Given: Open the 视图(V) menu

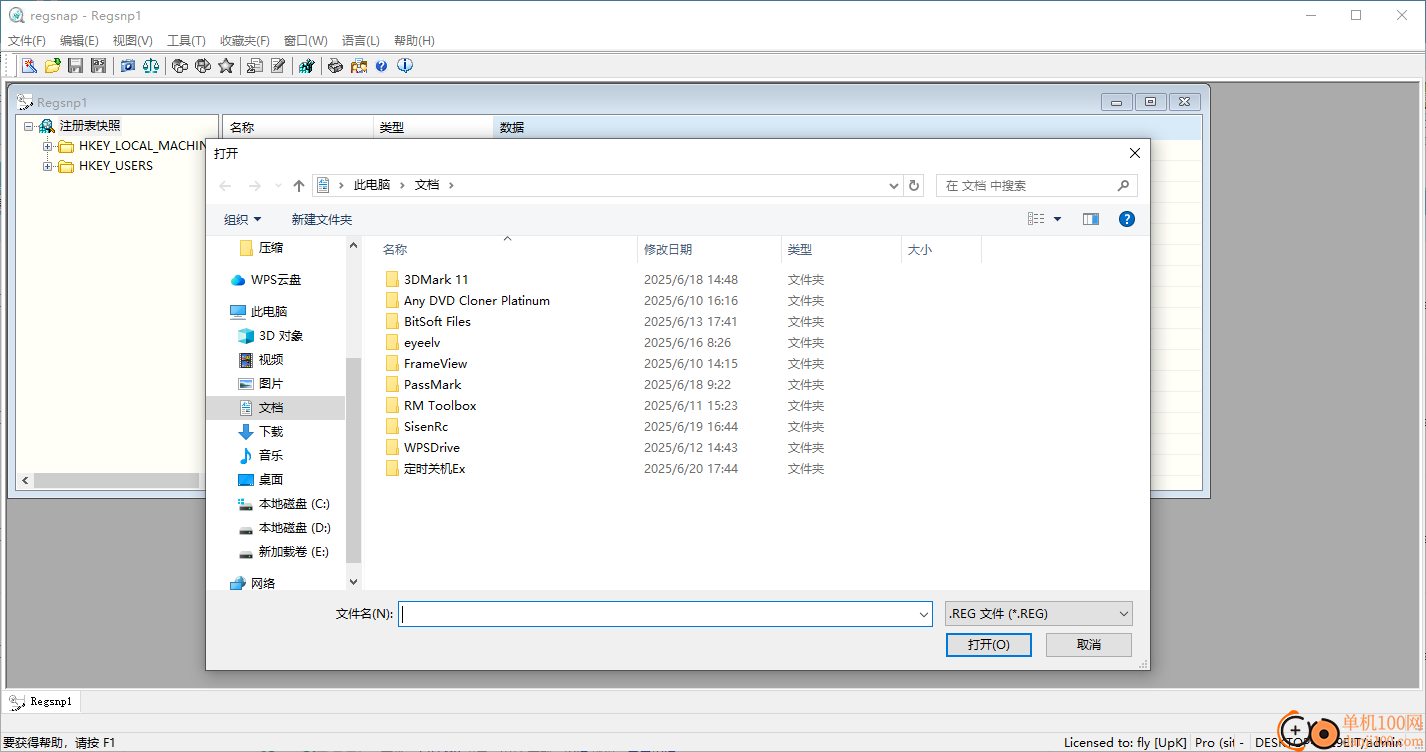Looking at the screenshot, I should pos(132,41).
